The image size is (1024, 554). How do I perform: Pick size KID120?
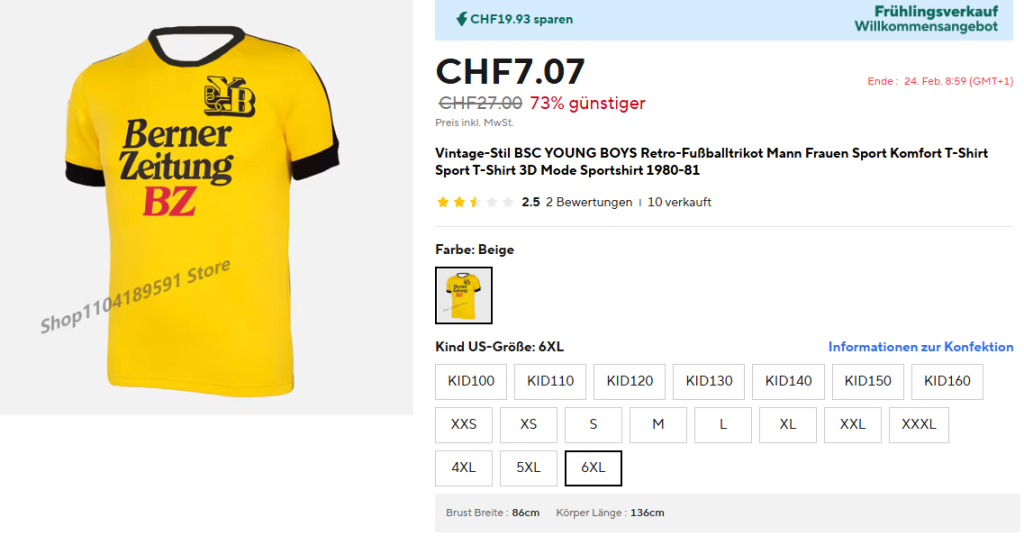(629, 381)
